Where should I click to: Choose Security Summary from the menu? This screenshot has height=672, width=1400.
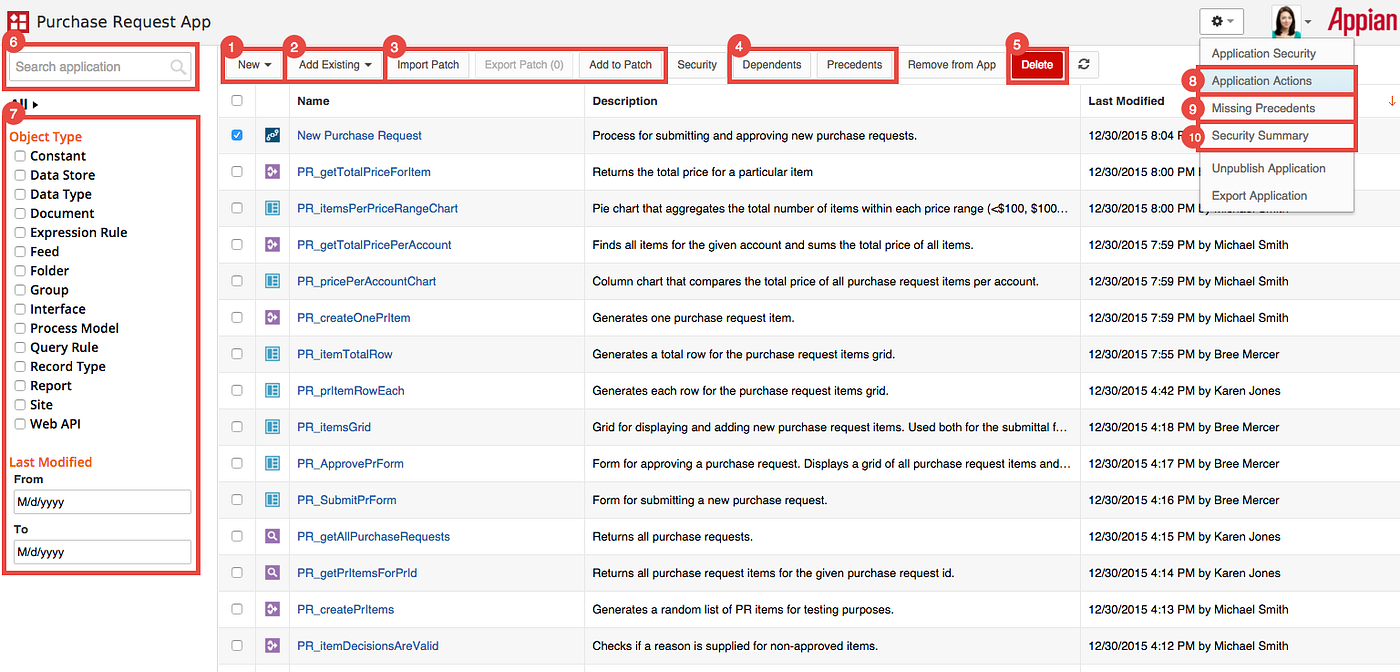pos(1276,135)
